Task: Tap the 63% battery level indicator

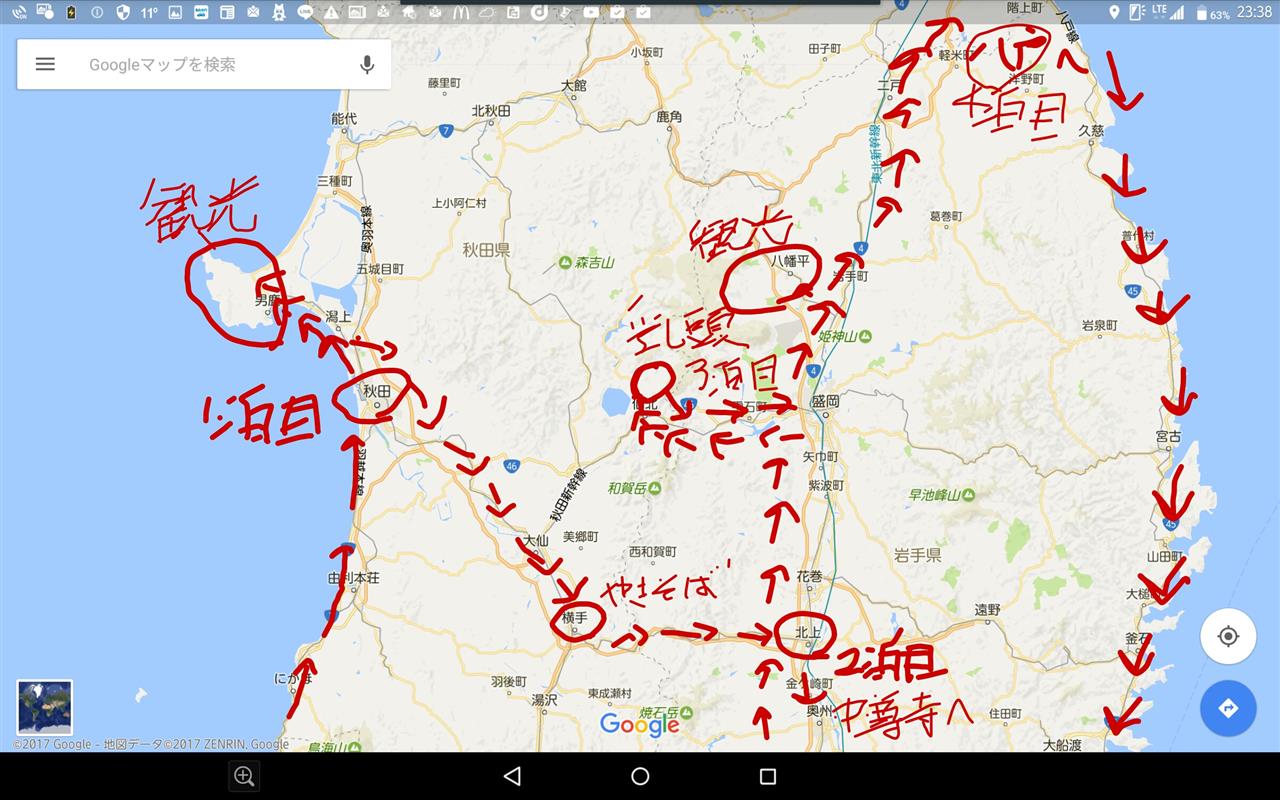Action: (x=1214, y=13)
